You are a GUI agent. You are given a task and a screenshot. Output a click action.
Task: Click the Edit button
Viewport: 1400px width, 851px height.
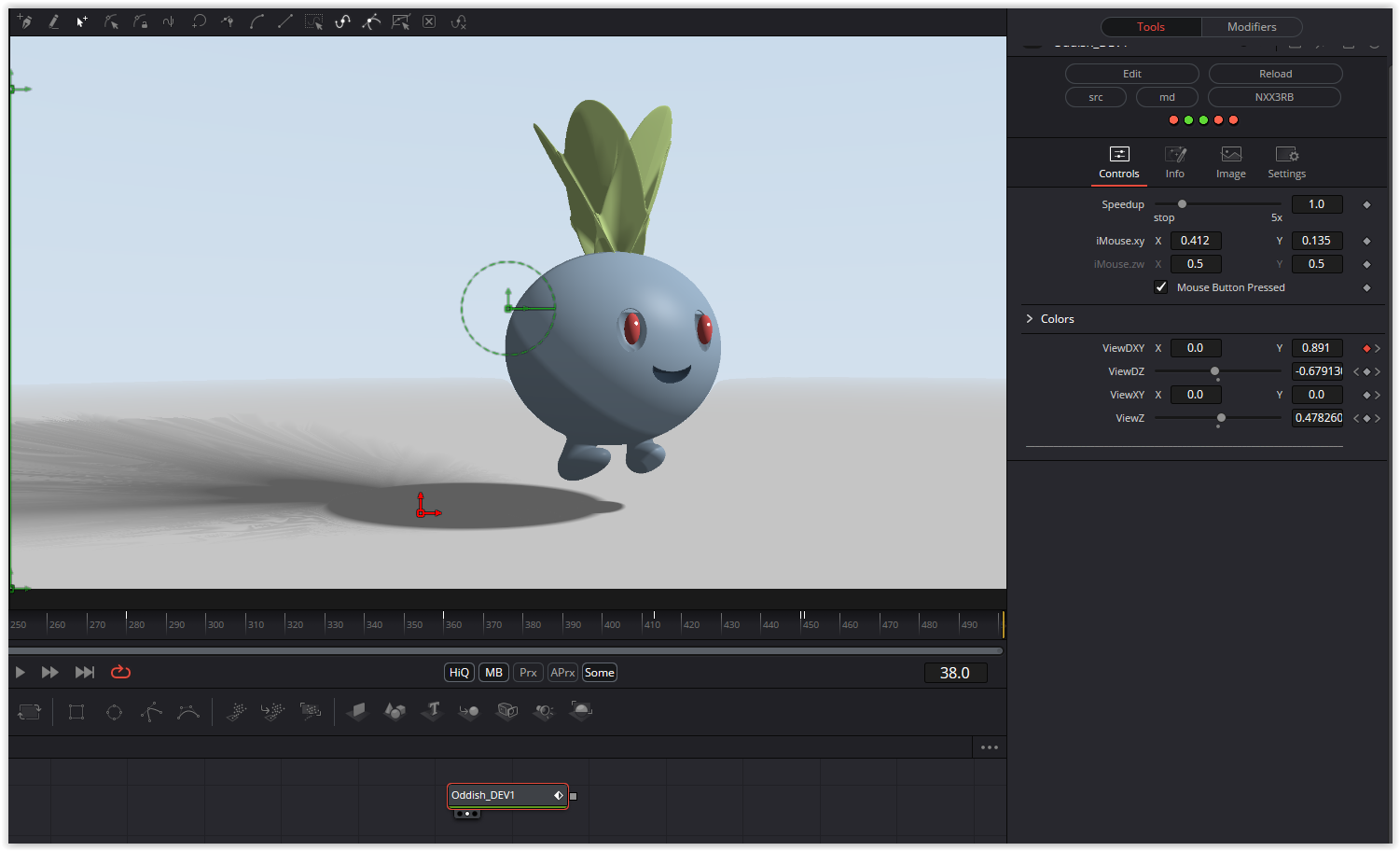(x=1132, y=74)
